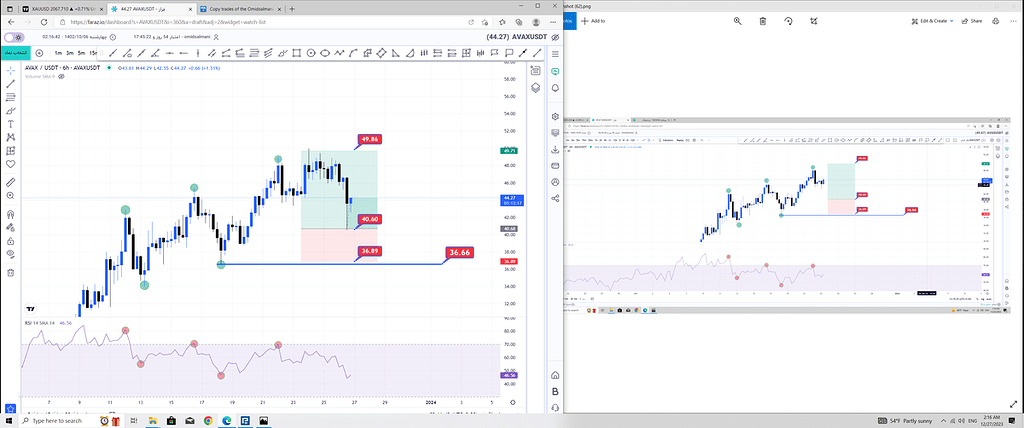Toggle stay-in-drawing-mode pencil lock icon

tap(10, 227)
